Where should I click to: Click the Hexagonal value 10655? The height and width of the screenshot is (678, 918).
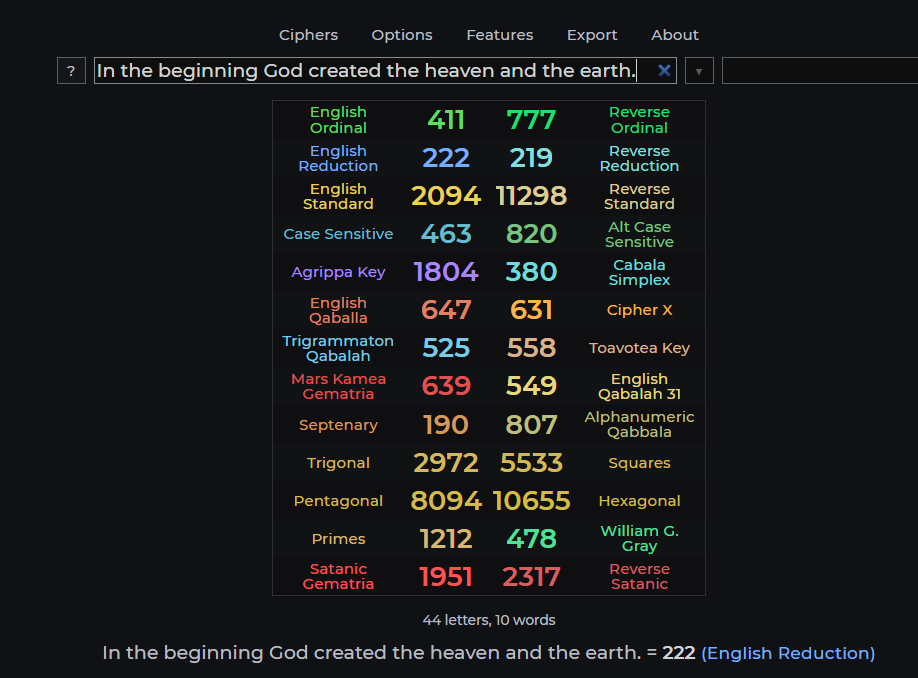click(x=531, y=501)
